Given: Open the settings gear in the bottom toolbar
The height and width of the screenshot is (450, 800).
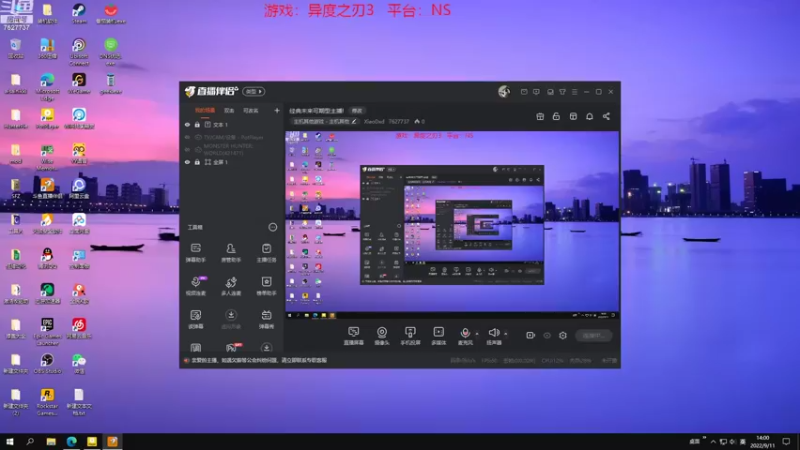Looking at the screenshot, I should pos(563,335).
